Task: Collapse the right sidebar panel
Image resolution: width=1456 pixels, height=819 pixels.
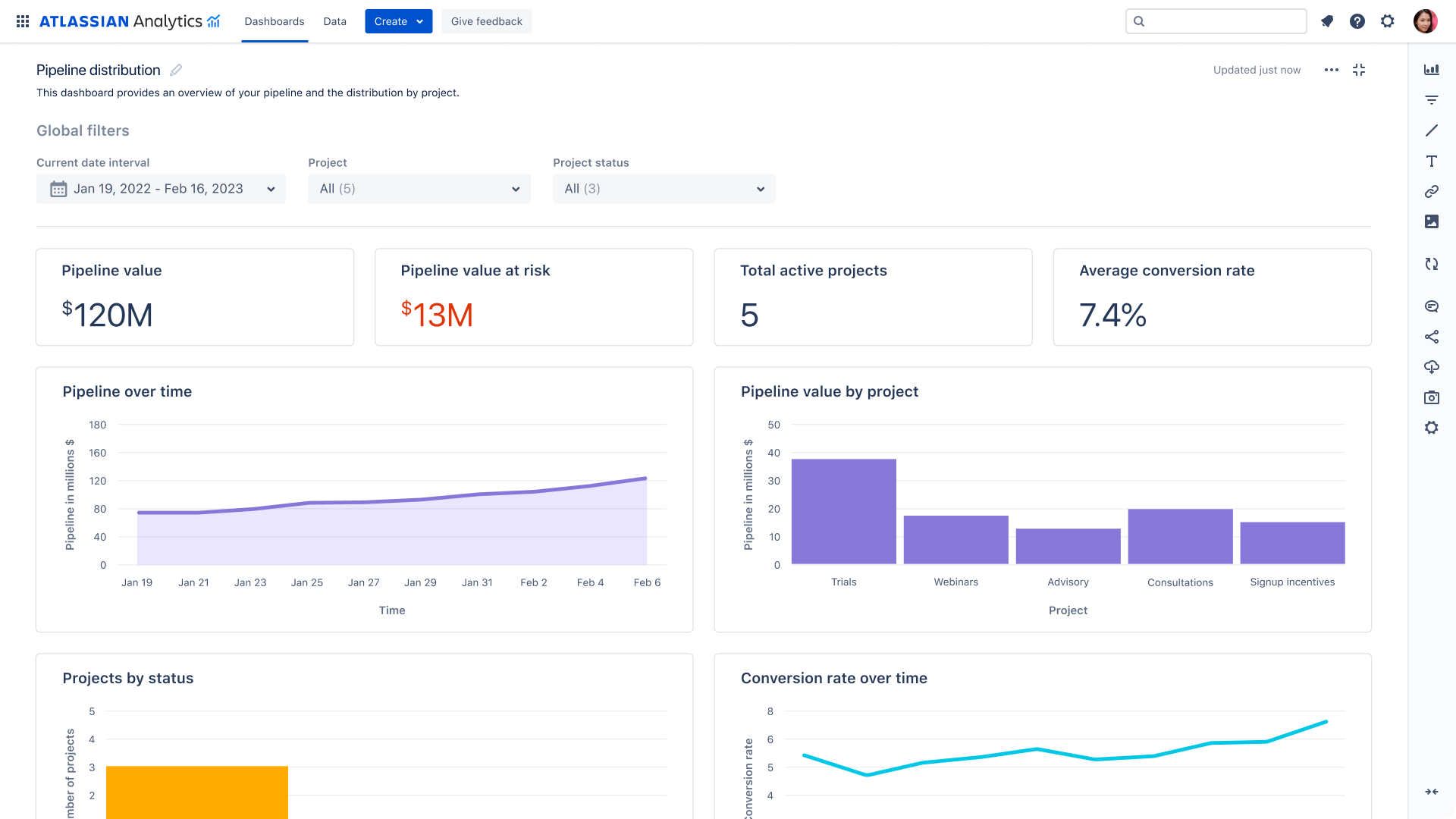Action: (x=1431, y=792)
